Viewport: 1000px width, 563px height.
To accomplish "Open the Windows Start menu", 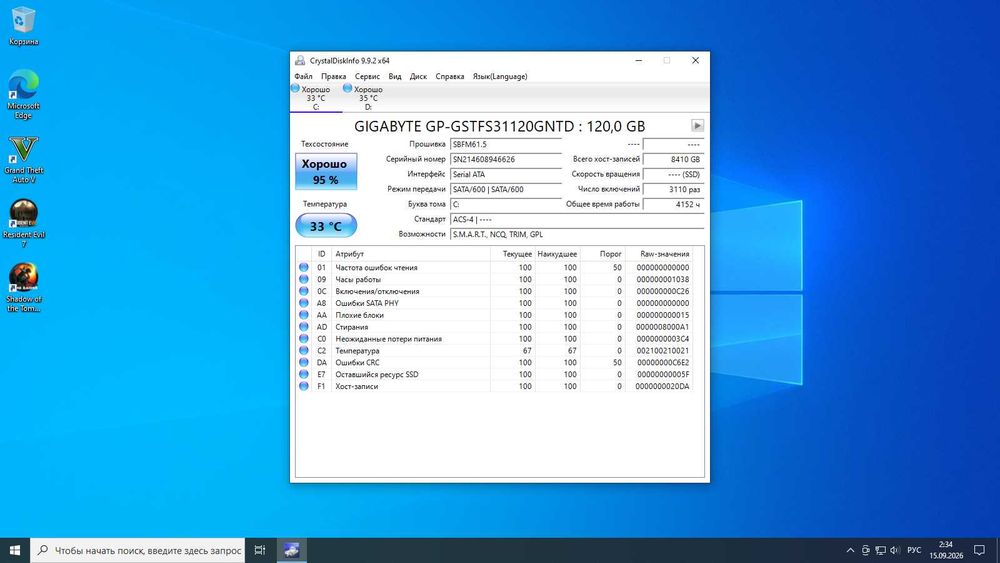I will tap(15, 550).
